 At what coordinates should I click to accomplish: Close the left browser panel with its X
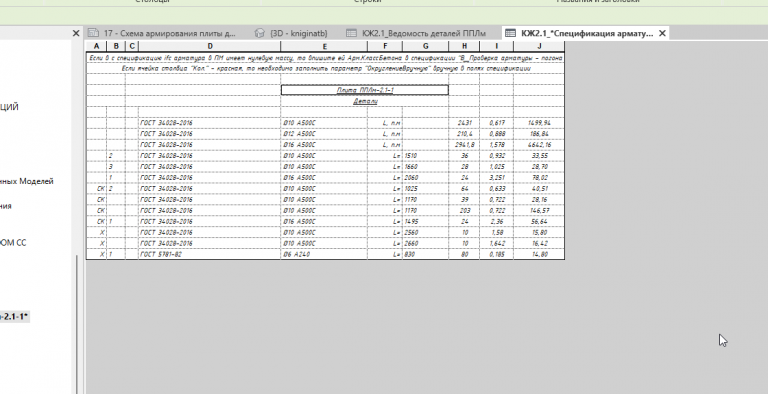(75, 33)
